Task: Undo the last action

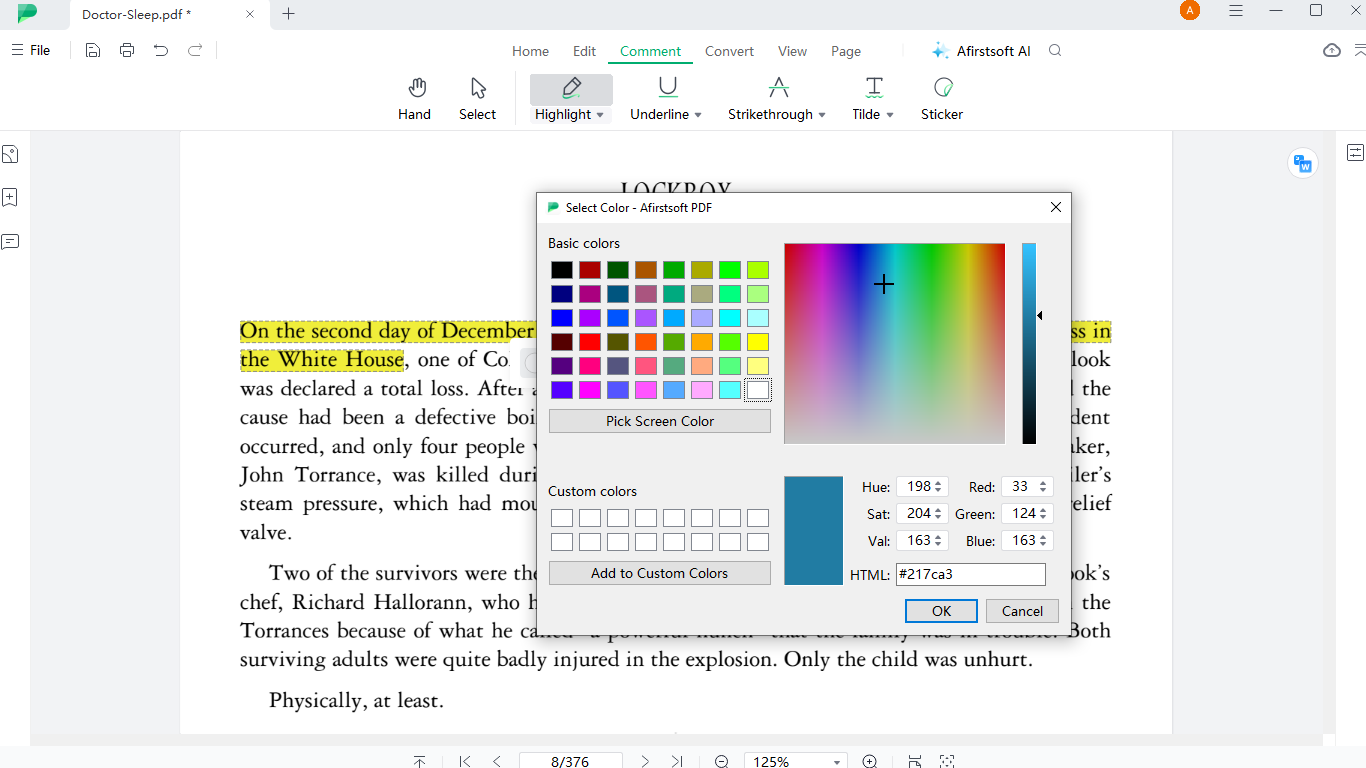Action: (161, 50)
